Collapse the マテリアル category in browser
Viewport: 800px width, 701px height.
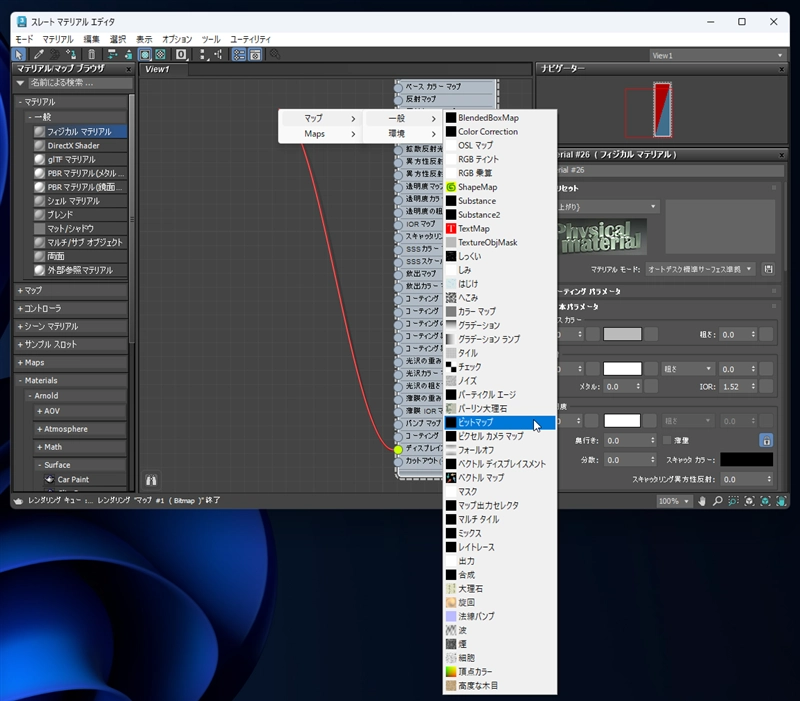(x=71, y=102)
